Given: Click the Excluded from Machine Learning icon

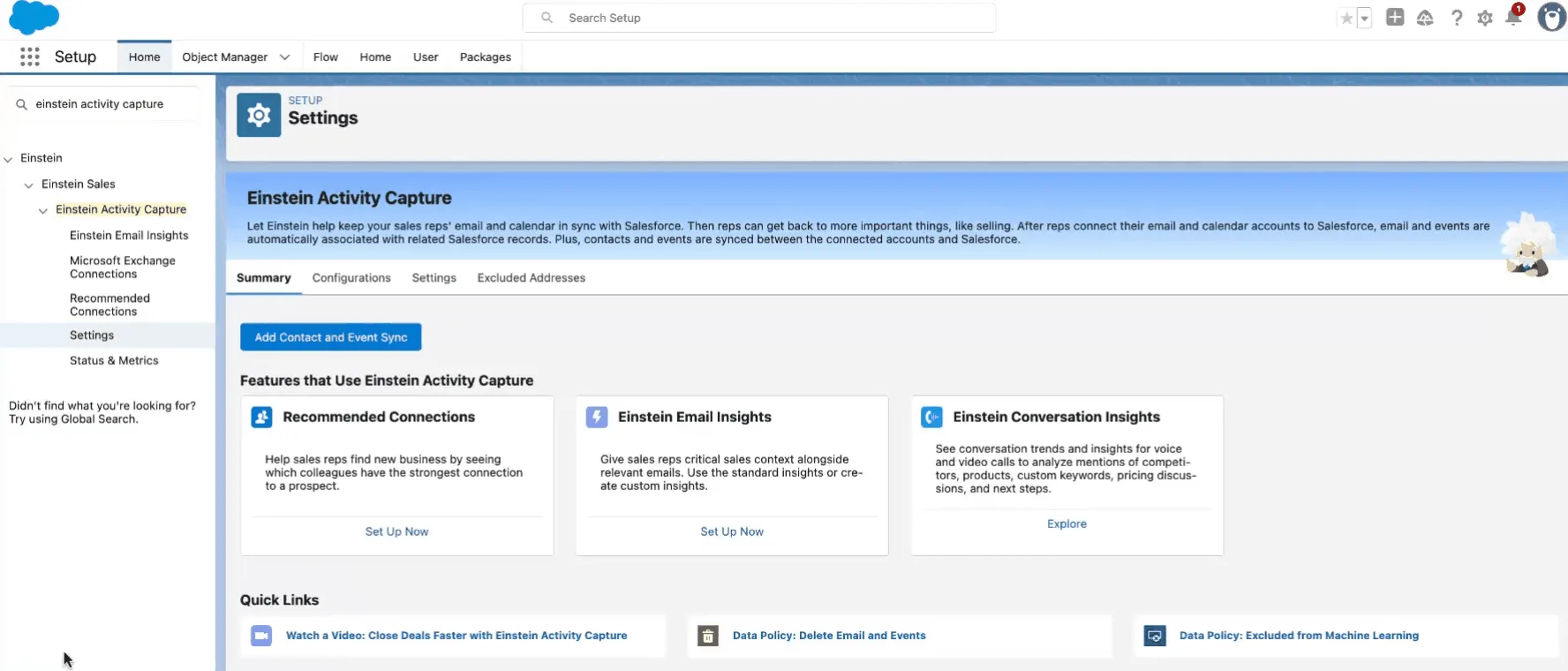Looking at the screenshot, I should point(1155,636).
